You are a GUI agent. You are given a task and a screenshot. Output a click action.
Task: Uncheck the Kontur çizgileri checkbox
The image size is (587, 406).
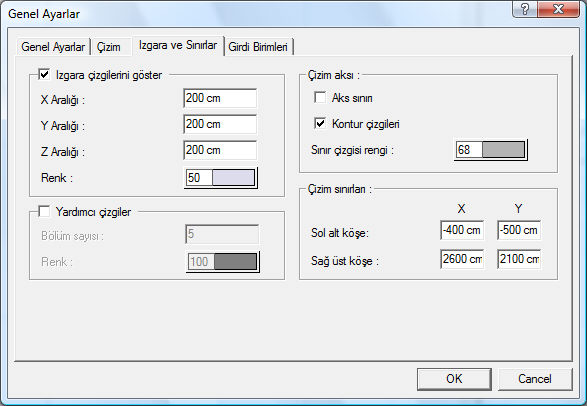[x=320, y=123]
